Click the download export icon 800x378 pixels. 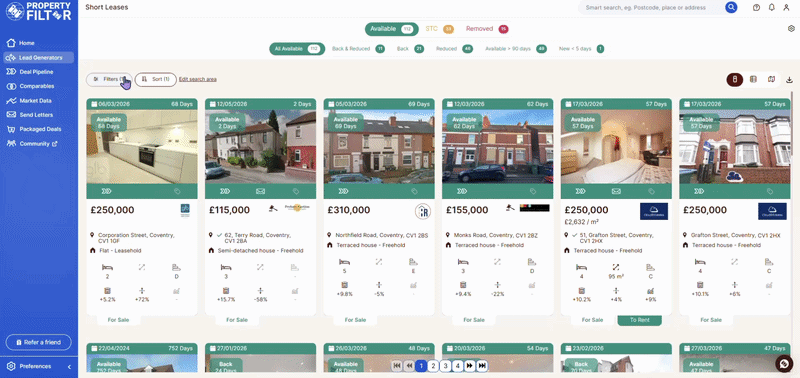(790, 80)
